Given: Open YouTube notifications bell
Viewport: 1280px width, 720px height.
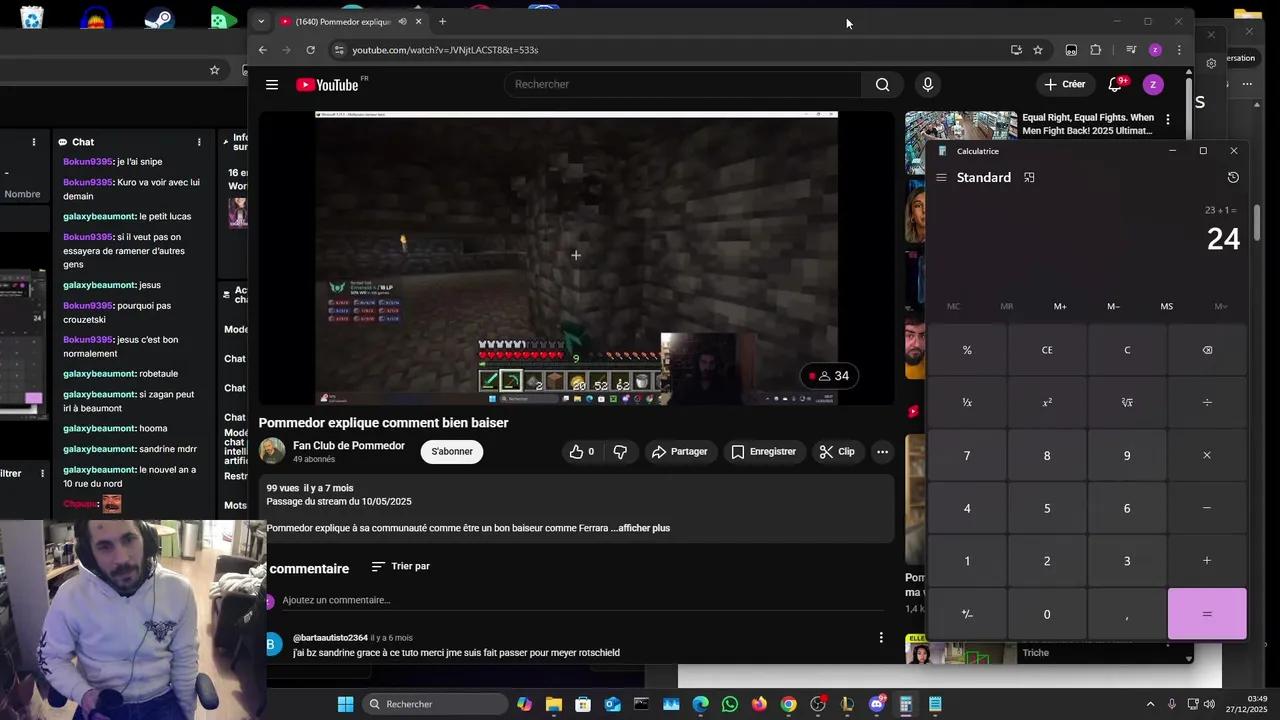Looking at the screenshot, I should 1116,85.
